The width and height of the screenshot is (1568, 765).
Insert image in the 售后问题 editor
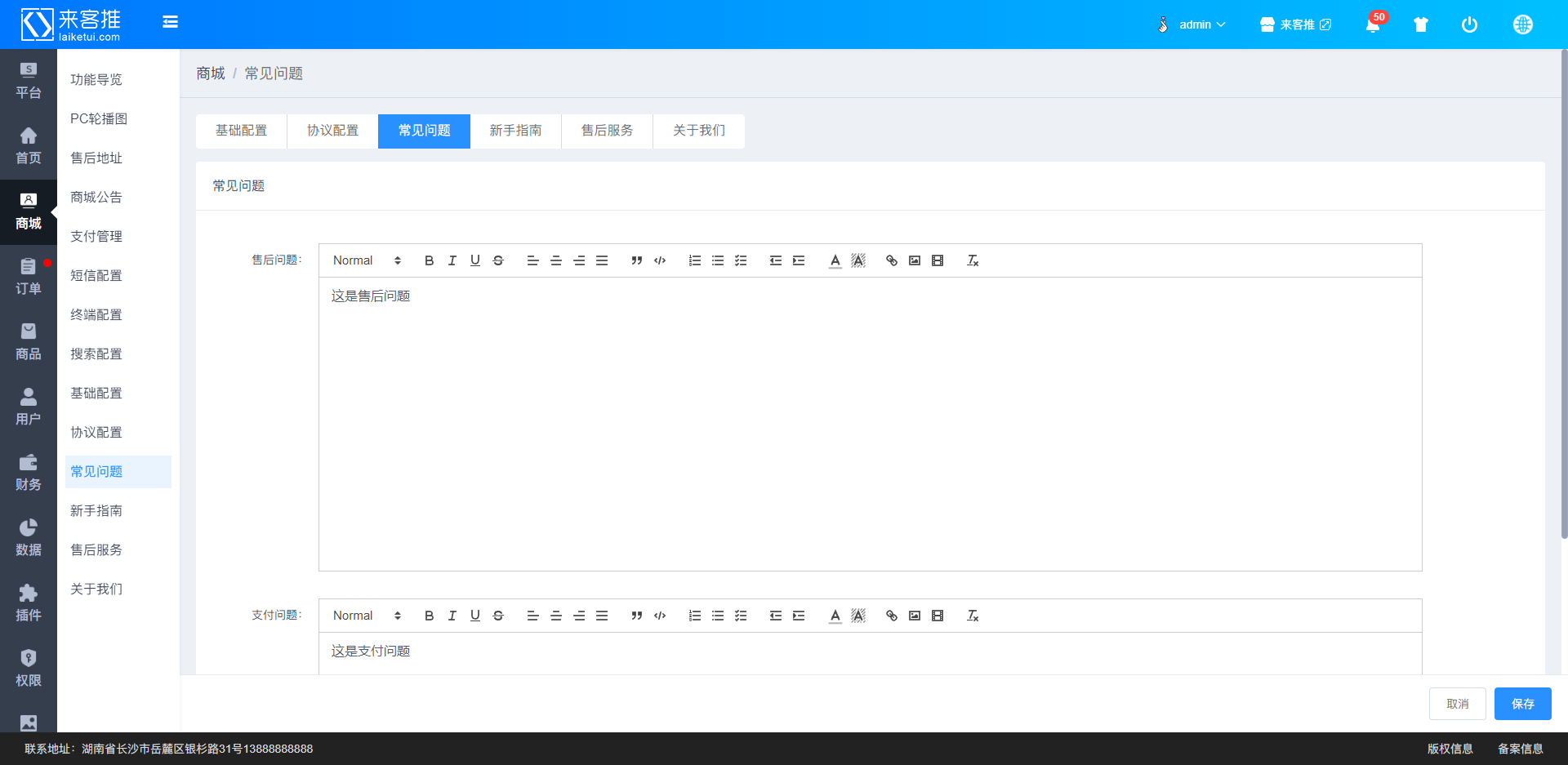pos(914,260)
